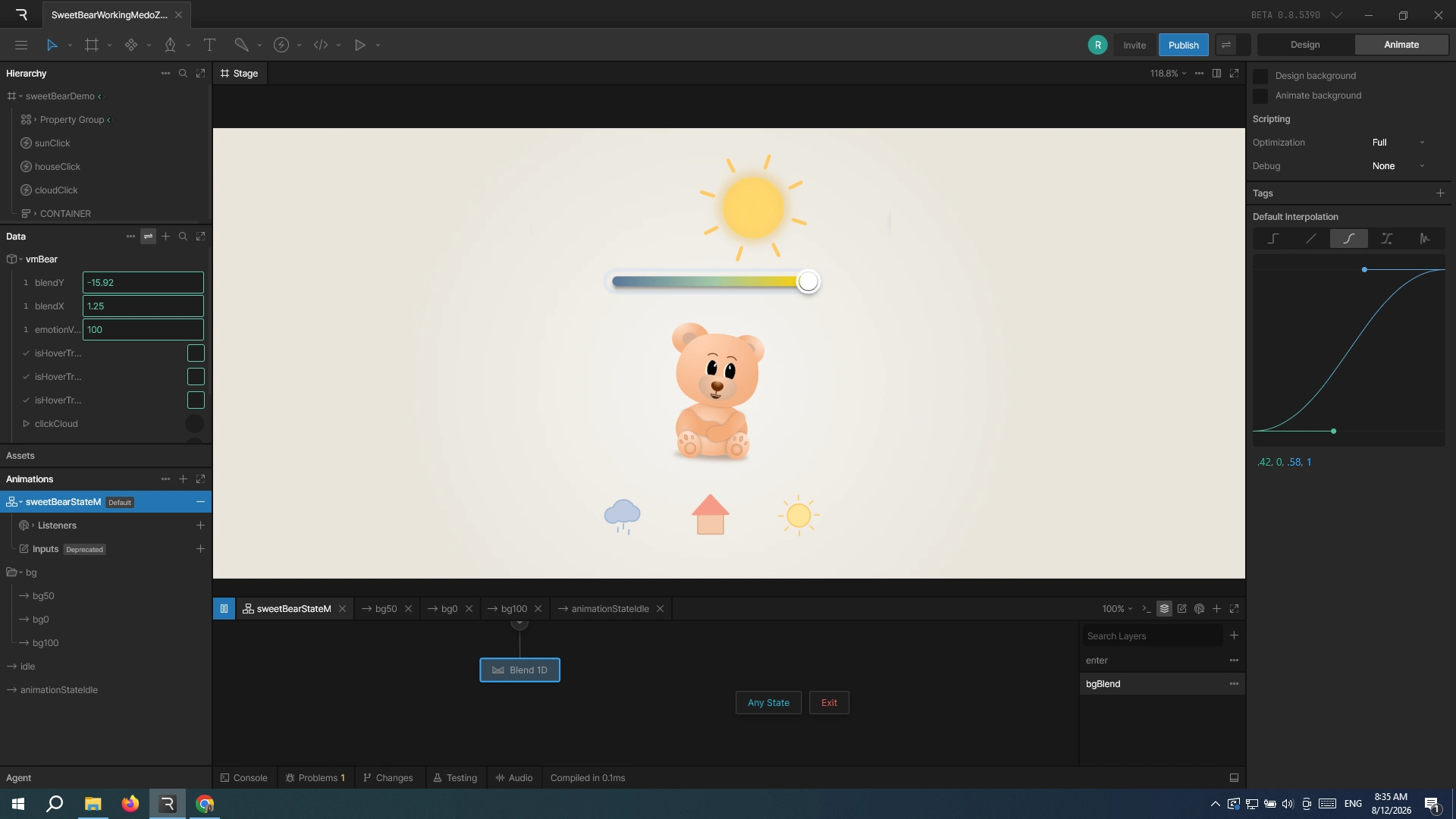Select the Bone tool
This screenshot has height=819, width=1456.
242,45
